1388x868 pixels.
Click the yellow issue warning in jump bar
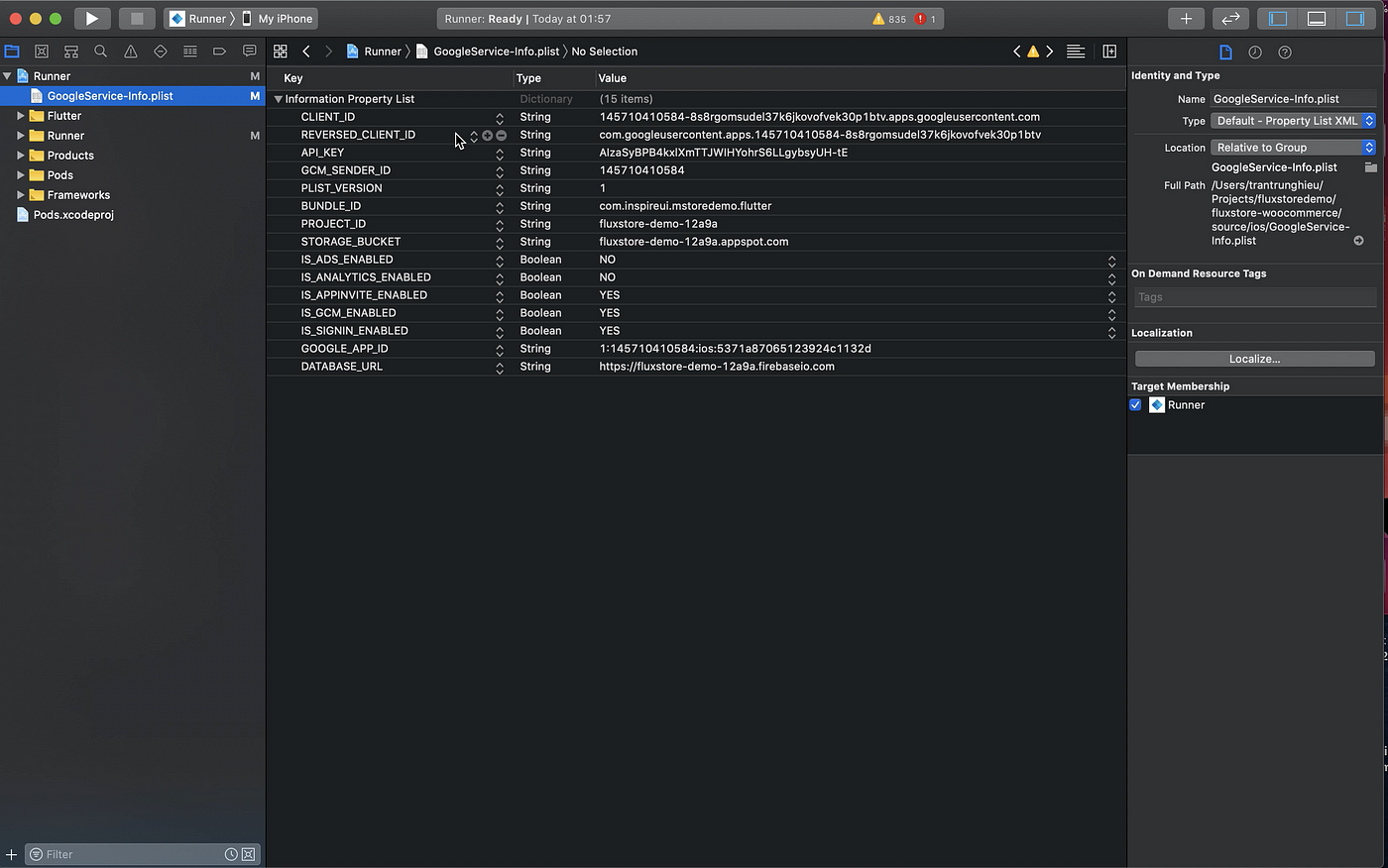click(1033, 52)
